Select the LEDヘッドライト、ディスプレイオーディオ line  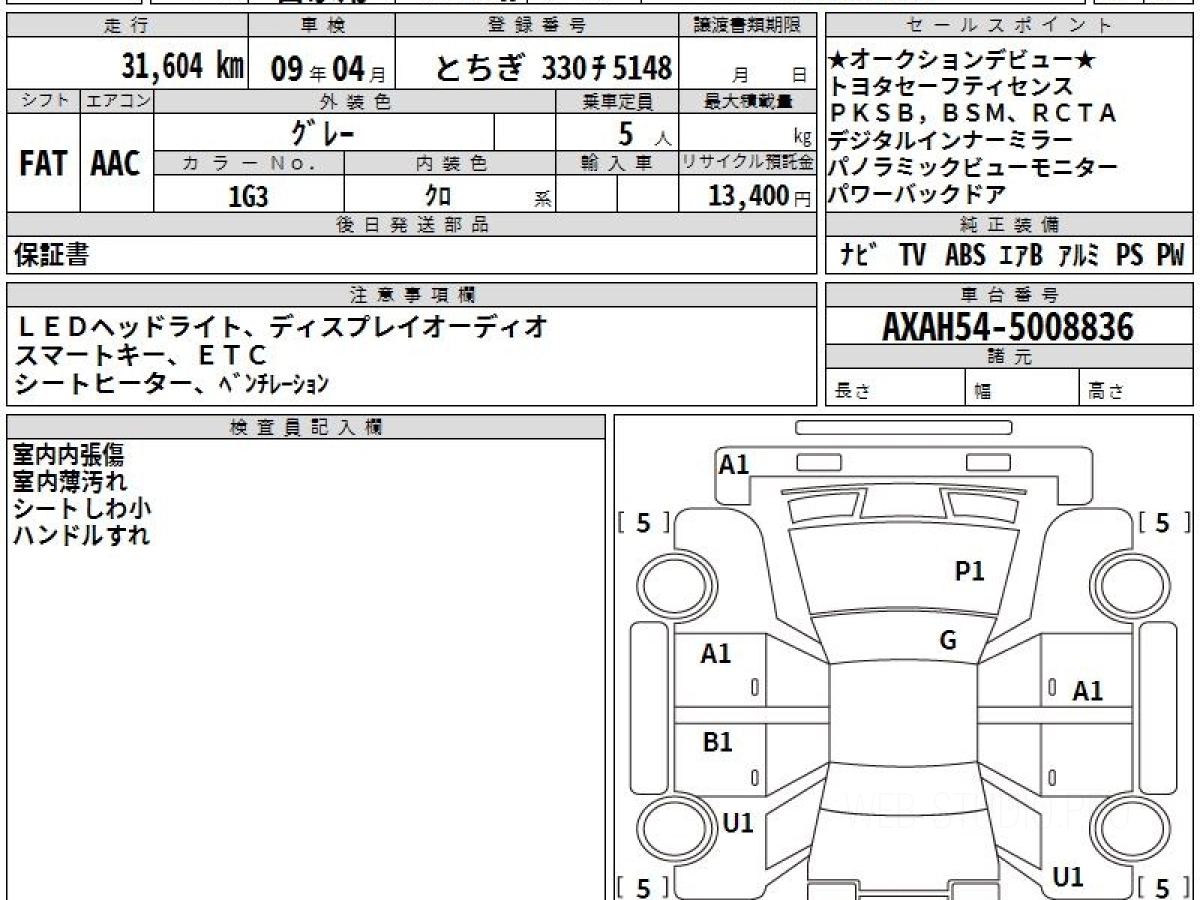pyautogui.click(x=282, y=326)
